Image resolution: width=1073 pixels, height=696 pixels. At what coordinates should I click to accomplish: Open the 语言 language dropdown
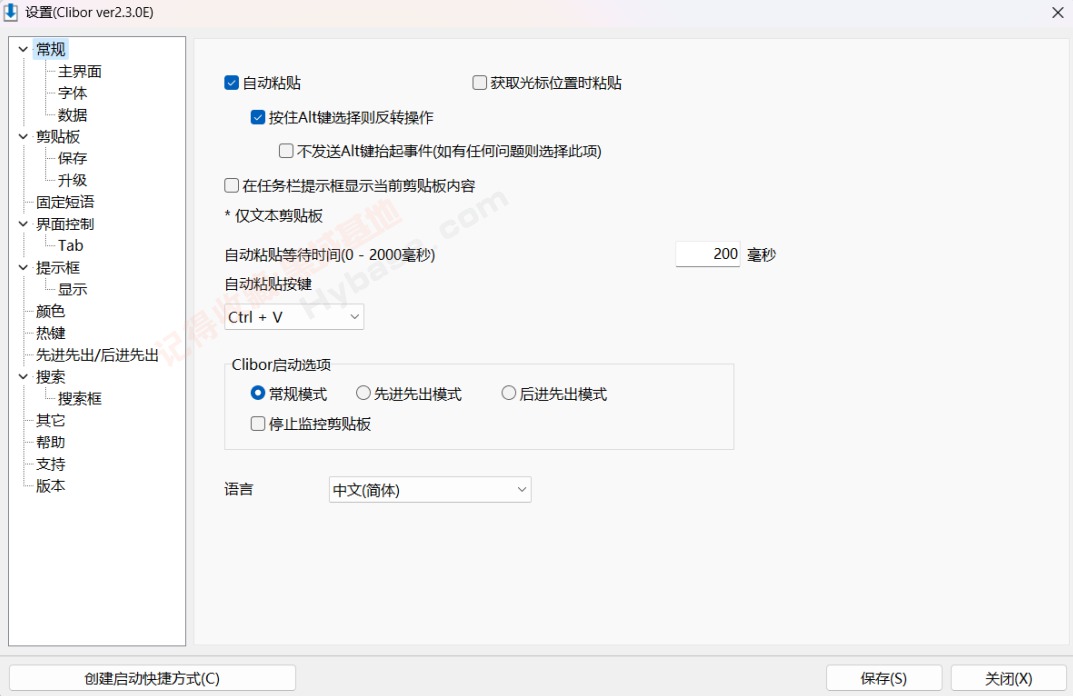pyautogui.click(x=430, y=490)
